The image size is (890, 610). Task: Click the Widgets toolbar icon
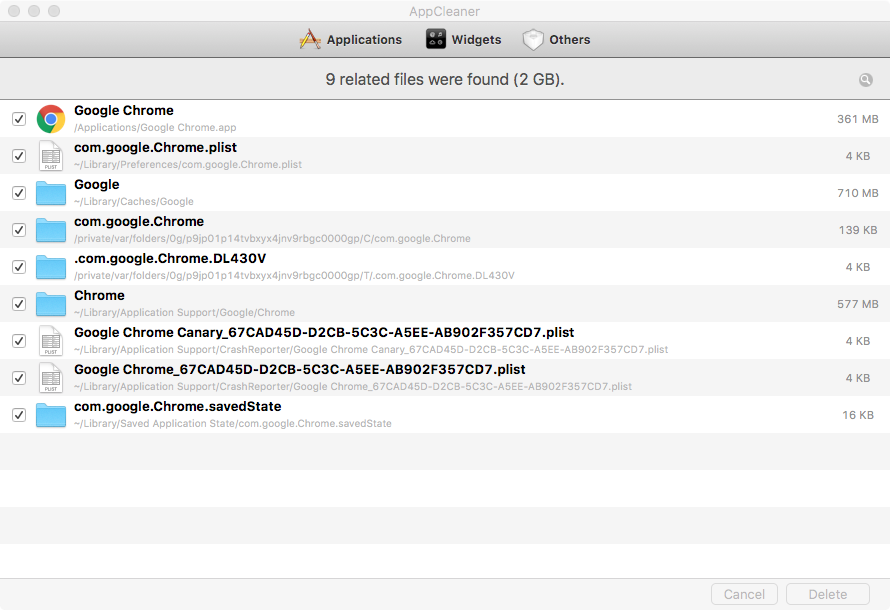click(436, 39)
